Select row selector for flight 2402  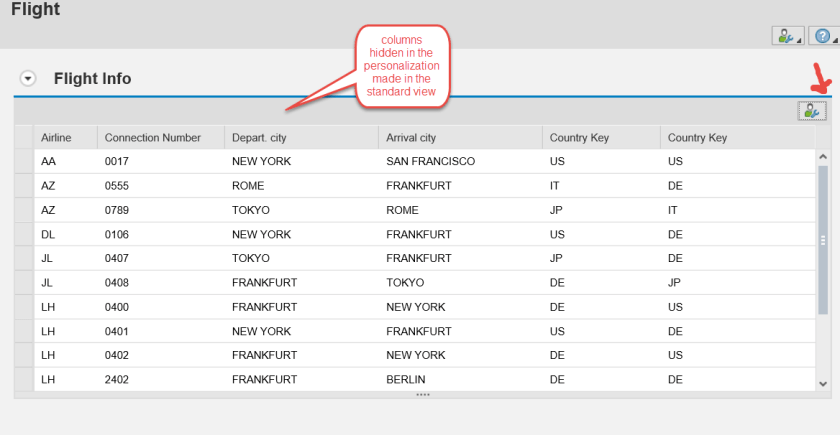(24, 380)
